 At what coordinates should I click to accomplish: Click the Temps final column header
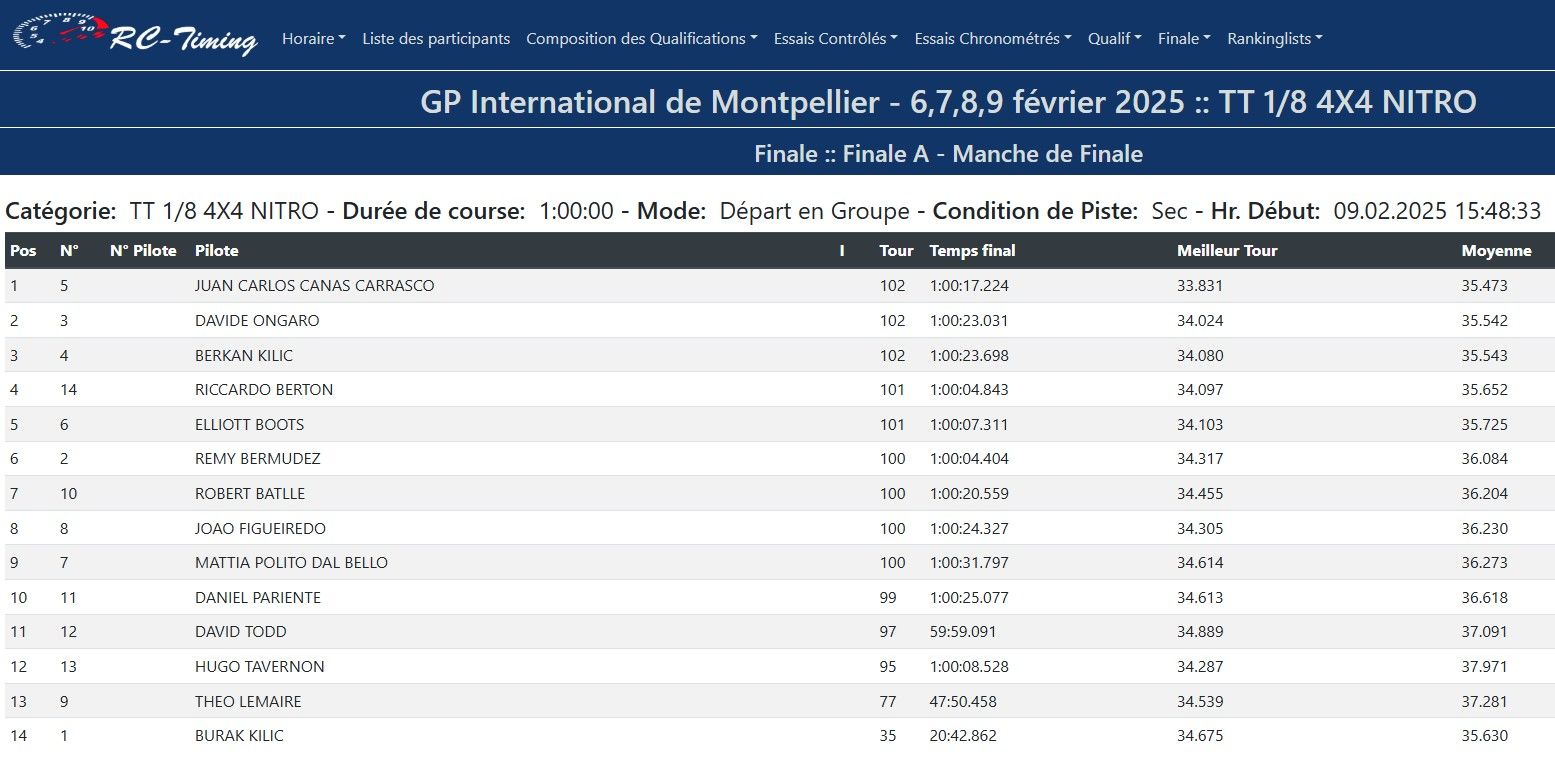[x=972, y=251]
